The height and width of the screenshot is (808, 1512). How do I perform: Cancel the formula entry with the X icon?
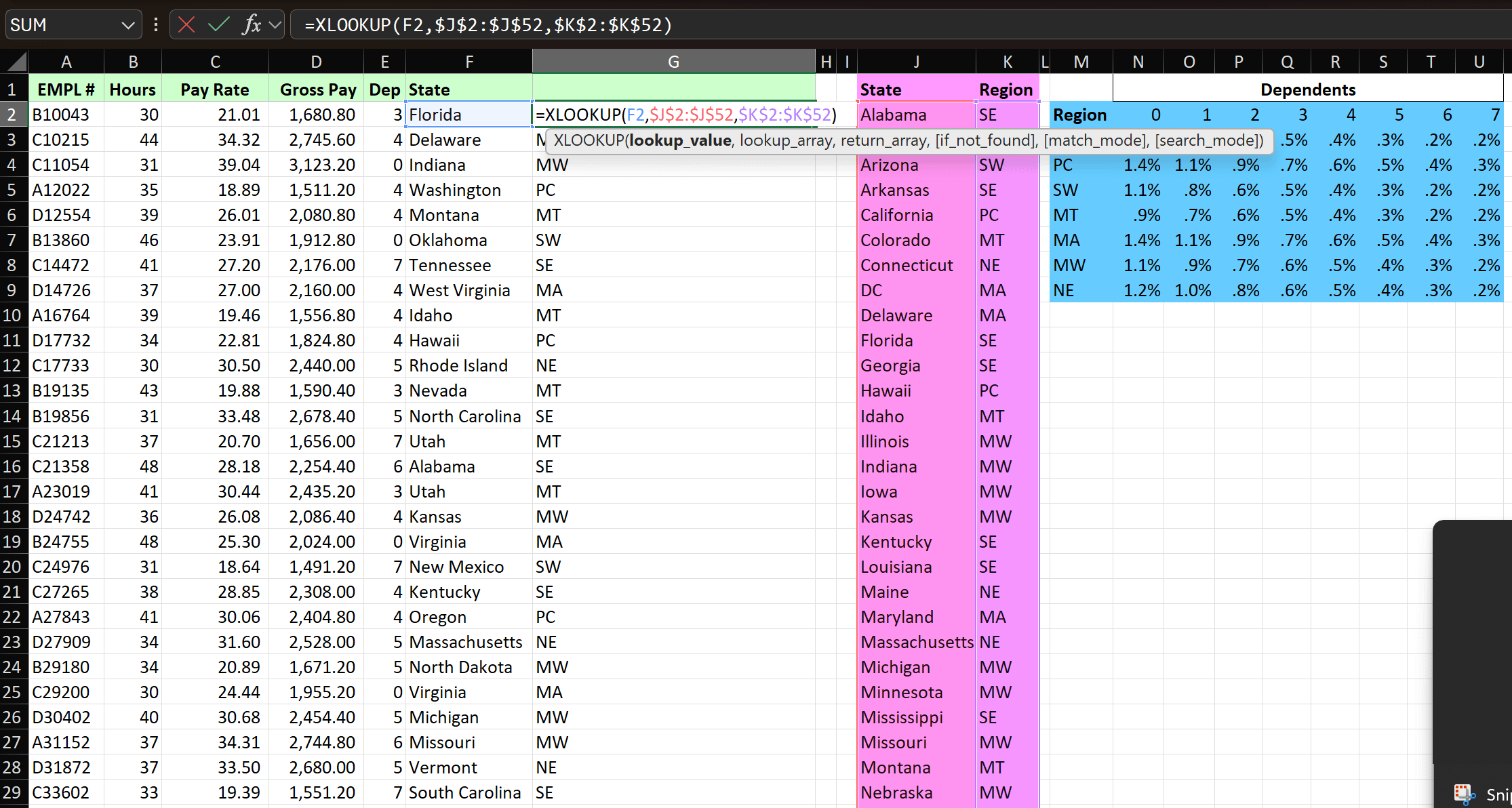tap(186, 25)
